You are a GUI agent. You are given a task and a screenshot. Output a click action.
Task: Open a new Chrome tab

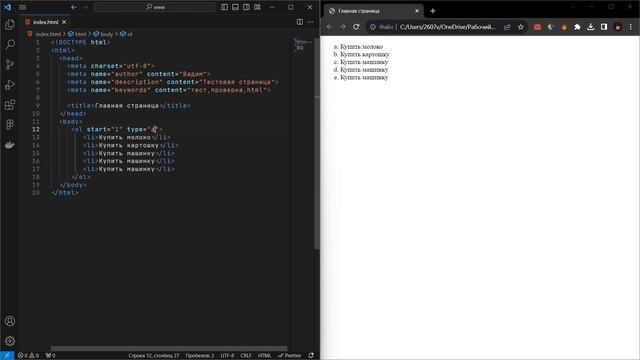(433, 11)
